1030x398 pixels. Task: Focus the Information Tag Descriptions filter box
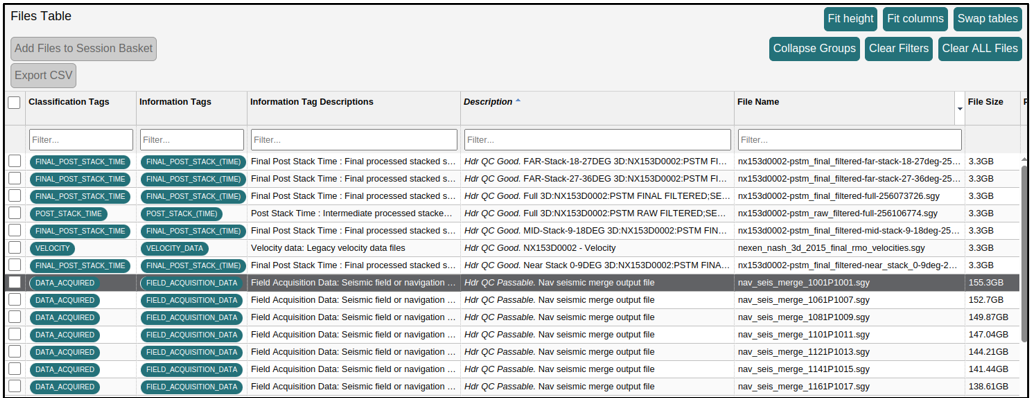(x=354, y=139)
